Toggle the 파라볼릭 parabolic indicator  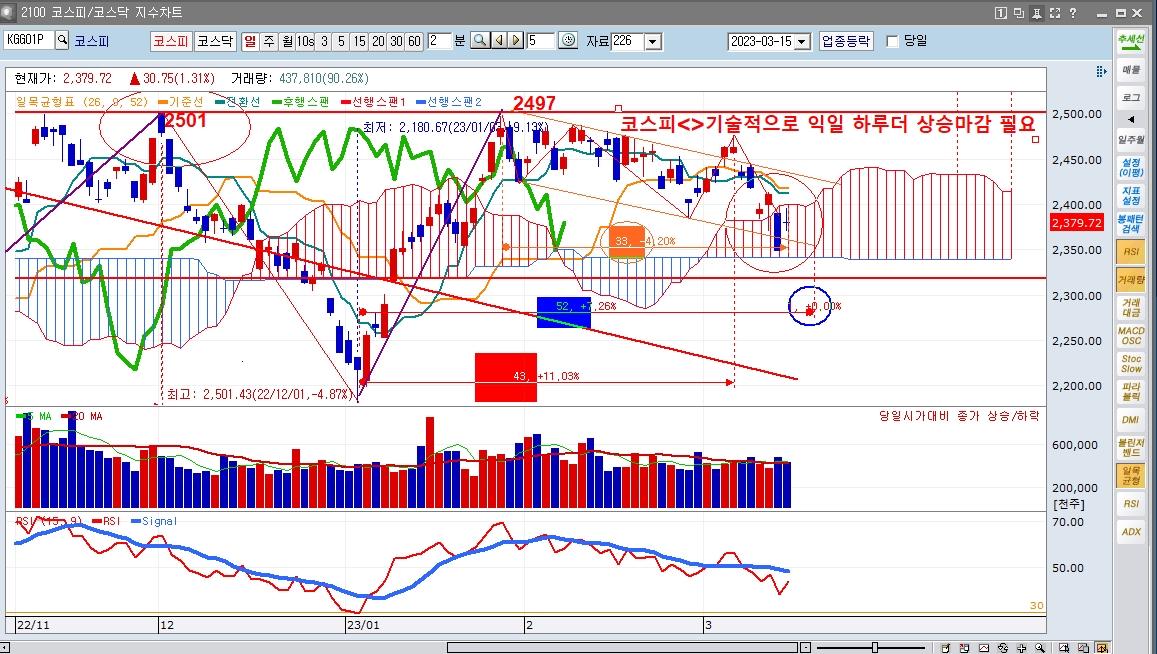(1130, 392)
